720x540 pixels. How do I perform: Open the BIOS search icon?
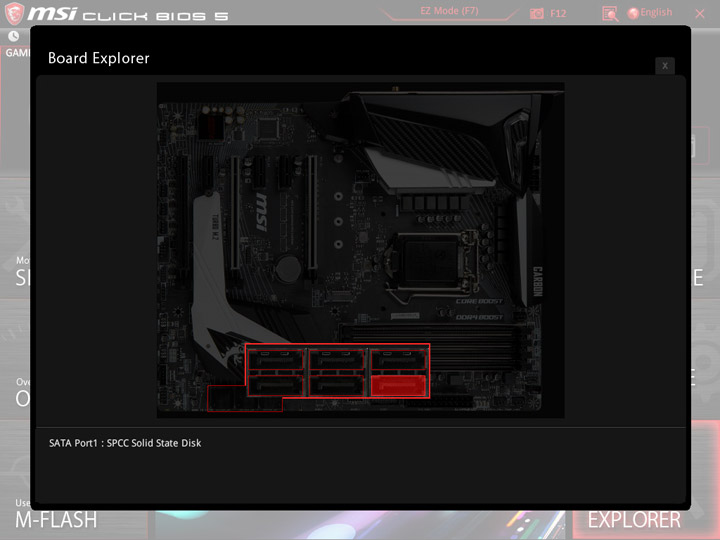[610, 14]
